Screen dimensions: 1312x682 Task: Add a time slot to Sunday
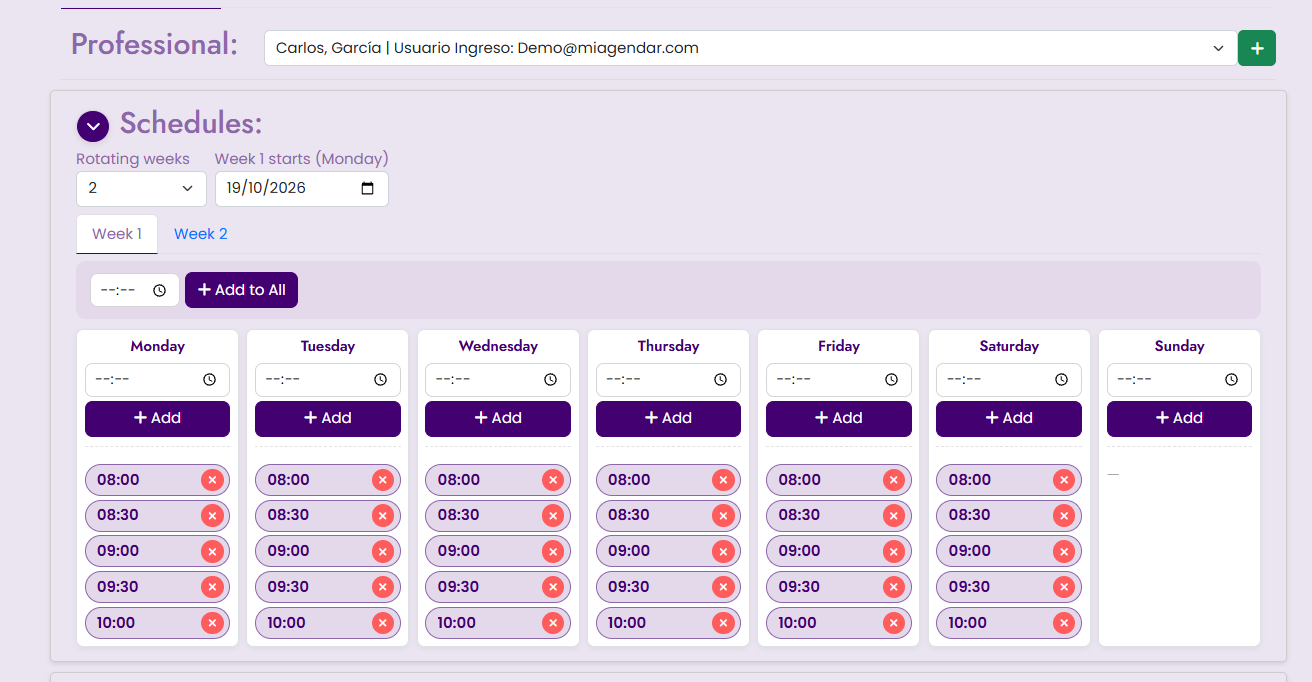pyautogui.click(x=1179, y=418)
